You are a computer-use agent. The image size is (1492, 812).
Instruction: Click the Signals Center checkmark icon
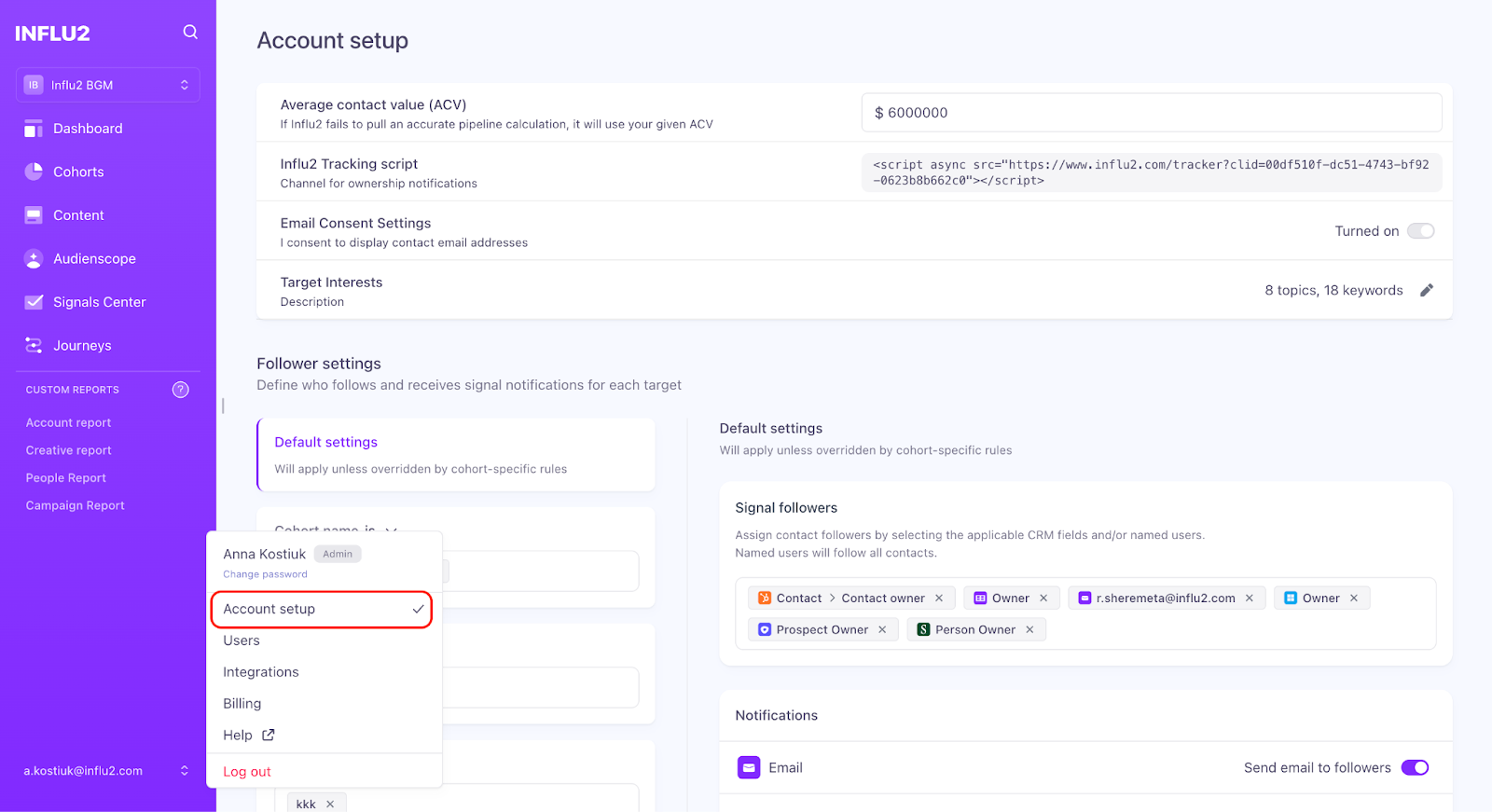point(34,302)
